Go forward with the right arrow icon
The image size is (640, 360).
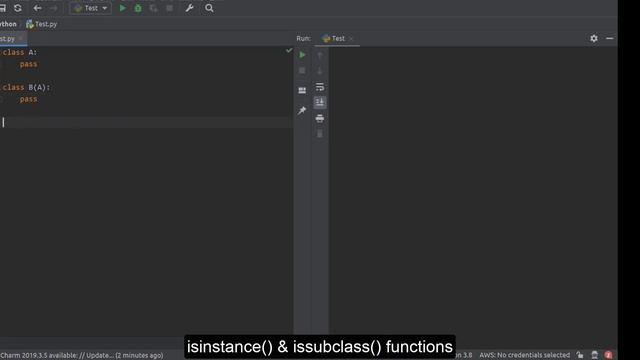point(53,8)
